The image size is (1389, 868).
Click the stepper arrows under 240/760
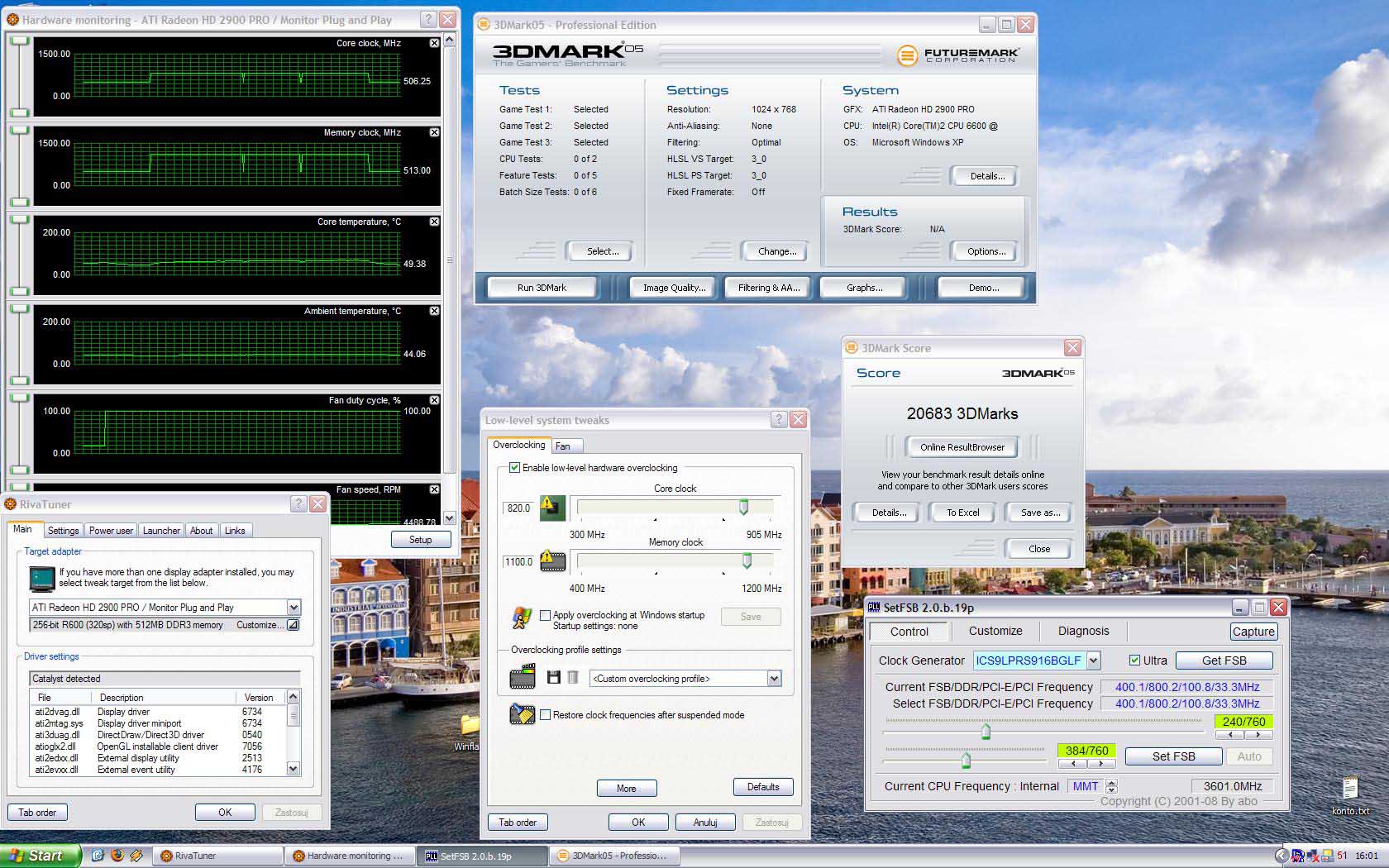pos(1243,735)
